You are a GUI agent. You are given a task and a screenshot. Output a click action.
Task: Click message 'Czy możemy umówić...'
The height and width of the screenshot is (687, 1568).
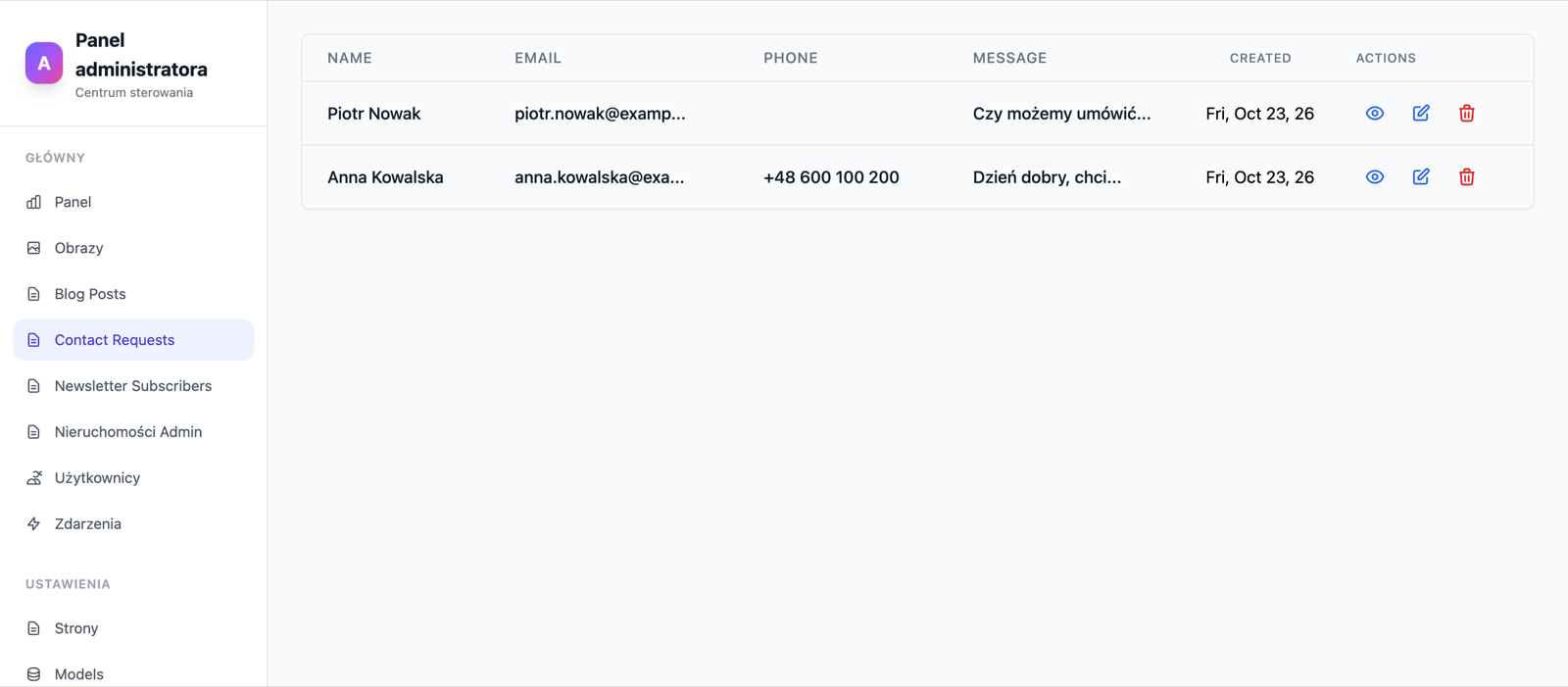click(x=1061, y=114)
